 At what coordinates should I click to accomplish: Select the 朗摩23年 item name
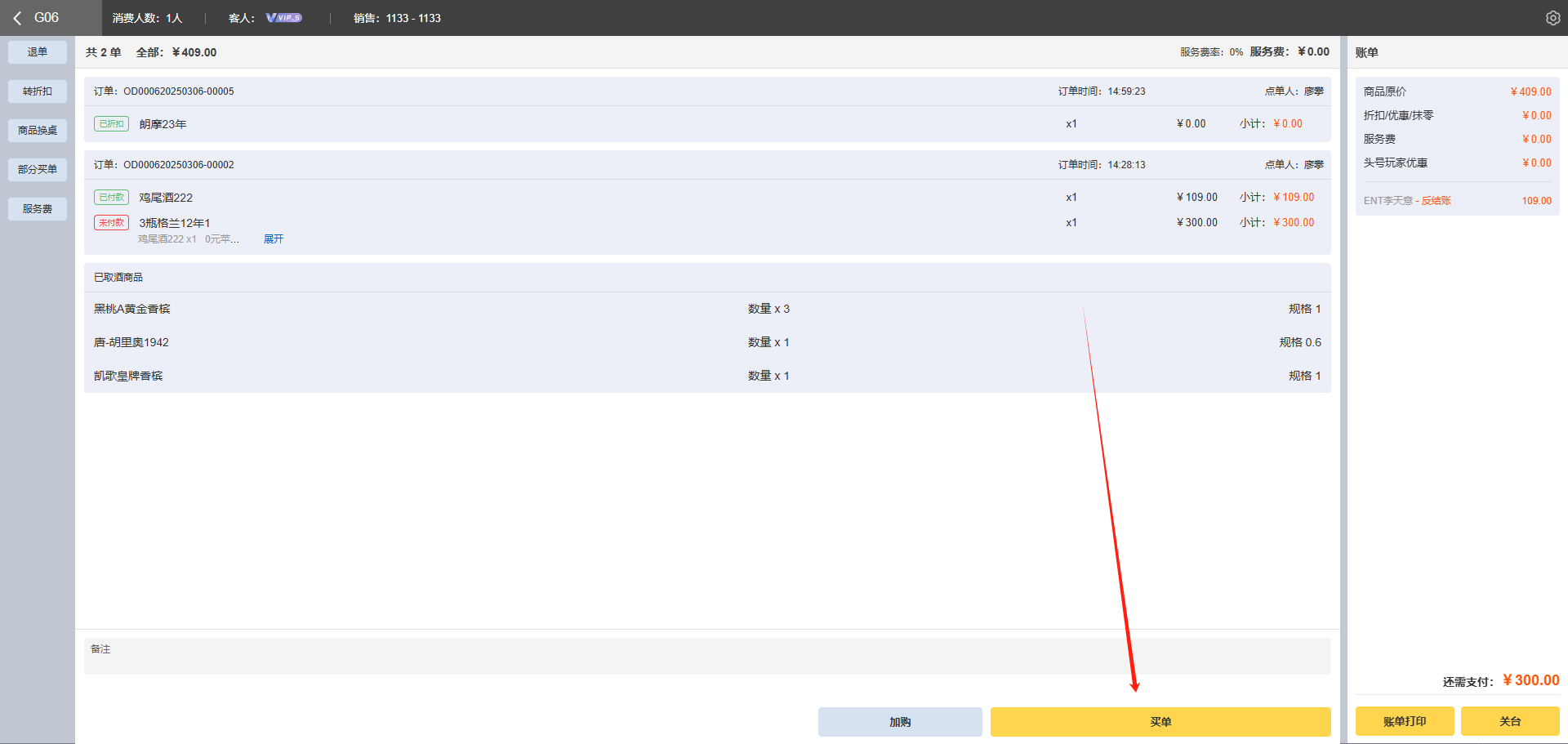click(163, 124)
